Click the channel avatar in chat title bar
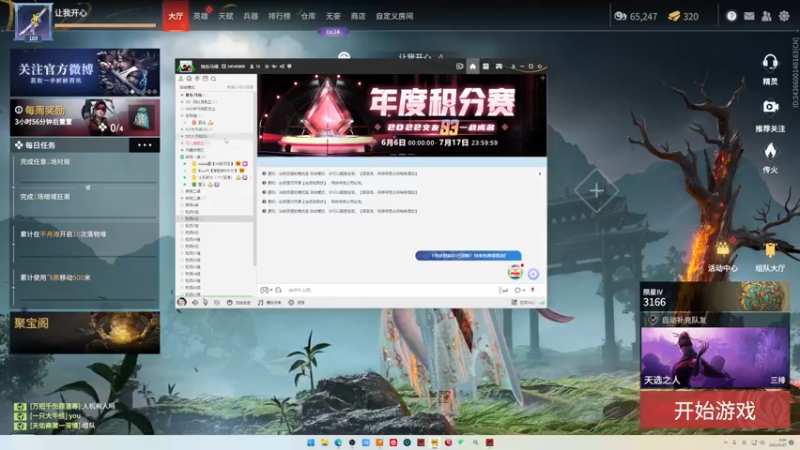The image size is (800, 450). 186,66
